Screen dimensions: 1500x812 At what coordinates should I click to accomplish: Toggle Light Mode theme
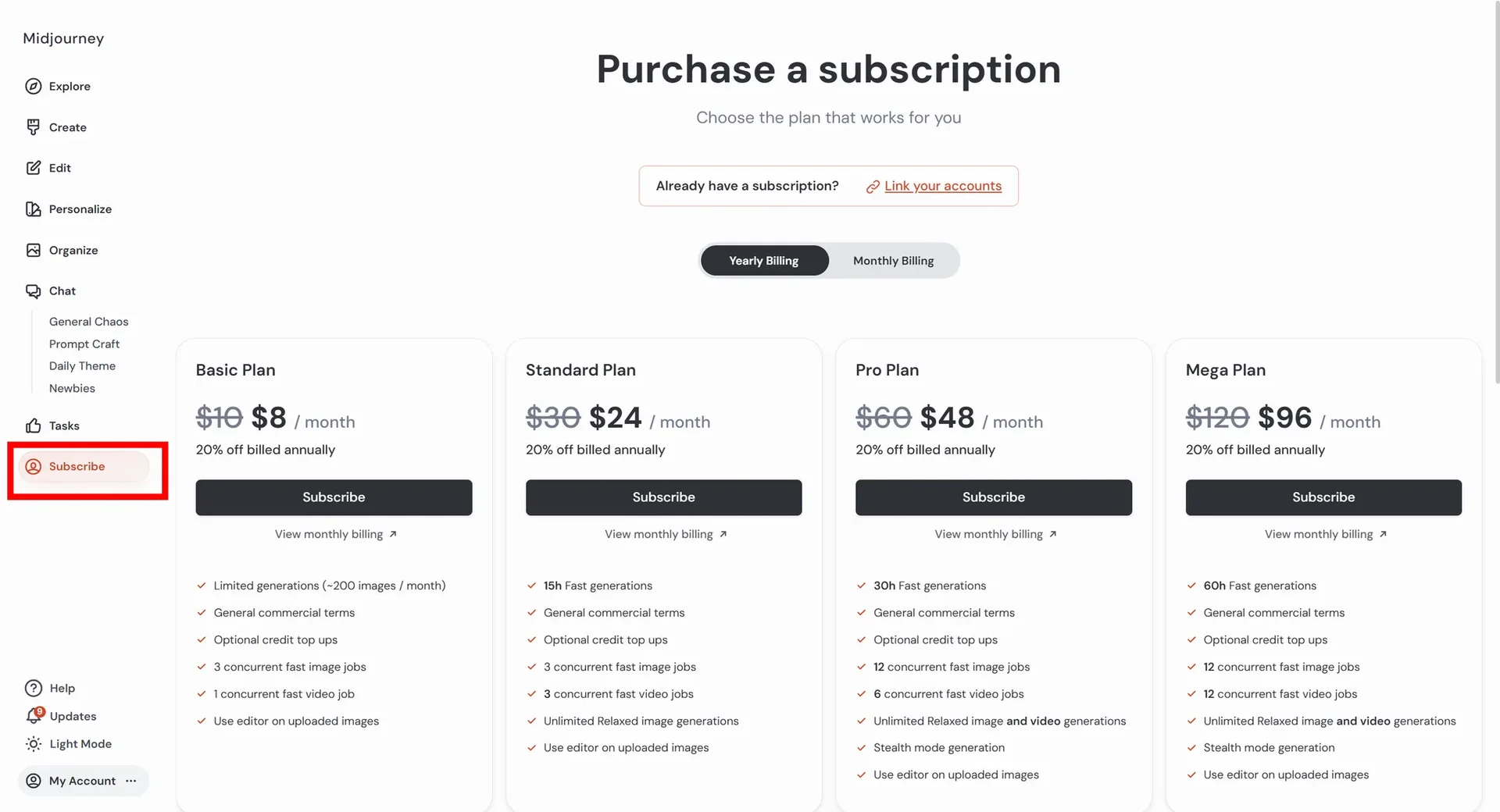point(69,744)
